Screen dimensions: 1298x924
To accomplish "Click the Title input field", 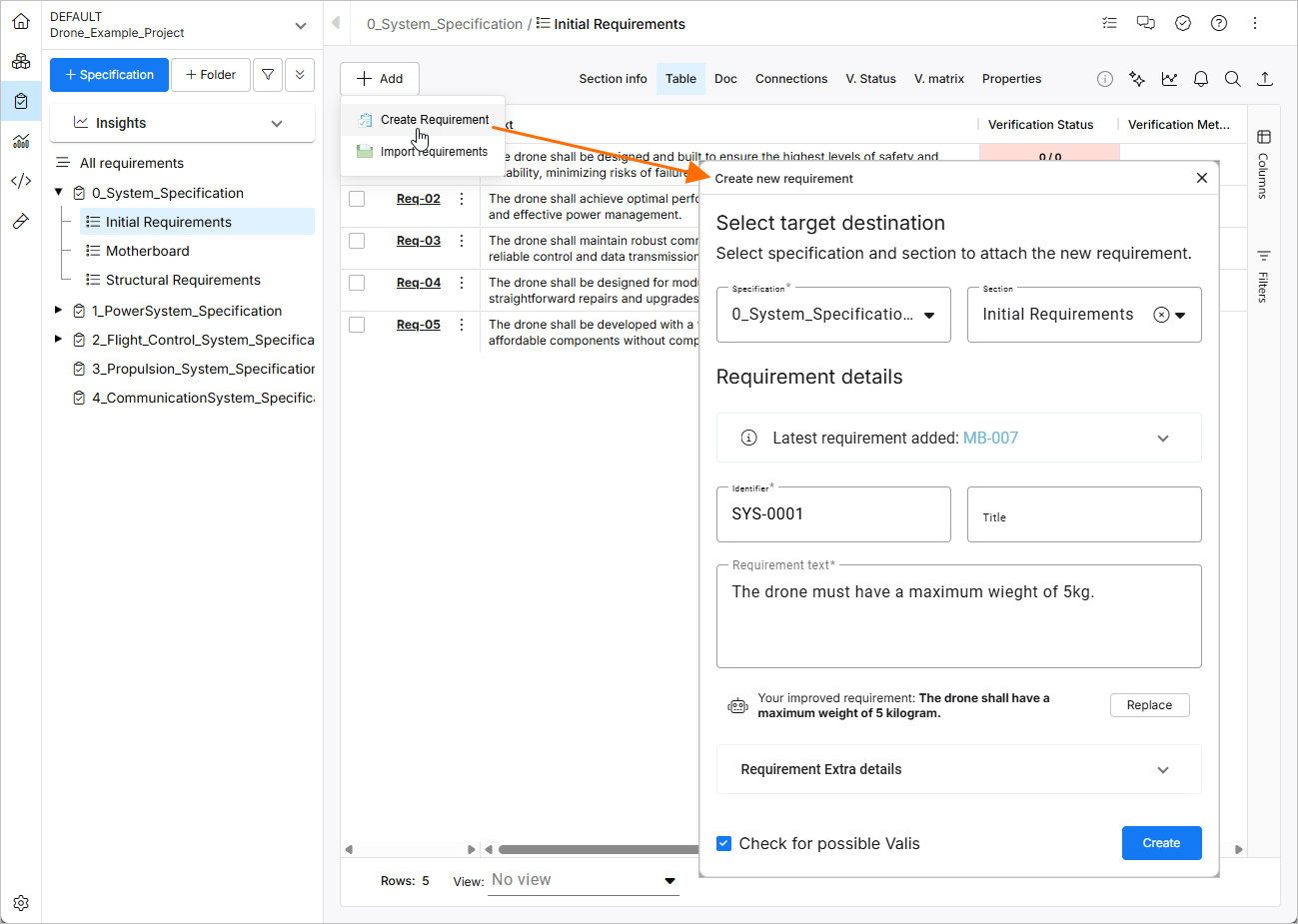I will point(1083,513).
